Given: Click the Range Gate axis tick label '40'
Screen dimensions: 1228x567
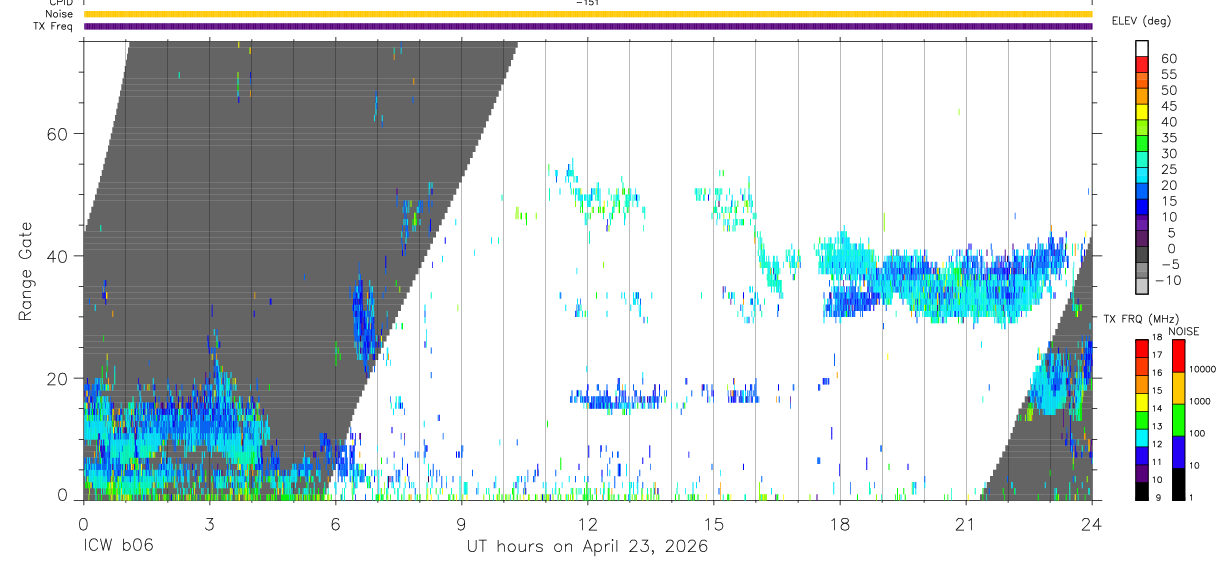Looking at the screenshot, I should pyautogui.click(x=59, y=256).
